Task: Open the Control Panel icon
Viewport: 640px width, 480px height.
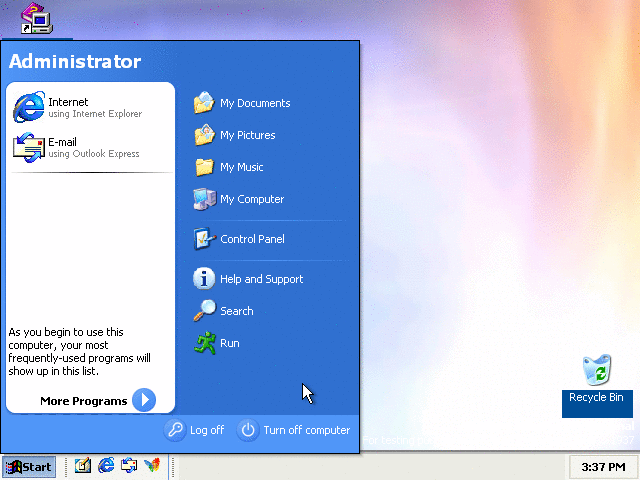Action: [x=204, y=239]
